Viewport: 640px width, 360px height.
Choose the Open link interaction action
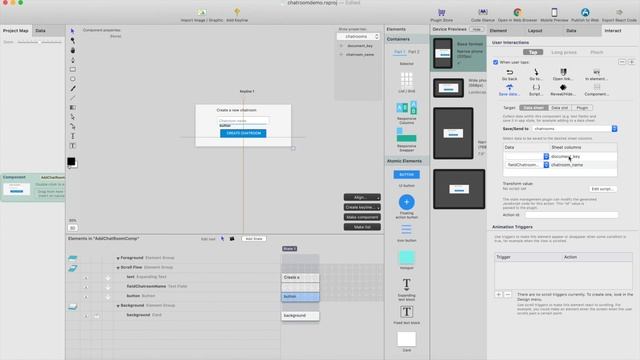(x=563, y=75)
